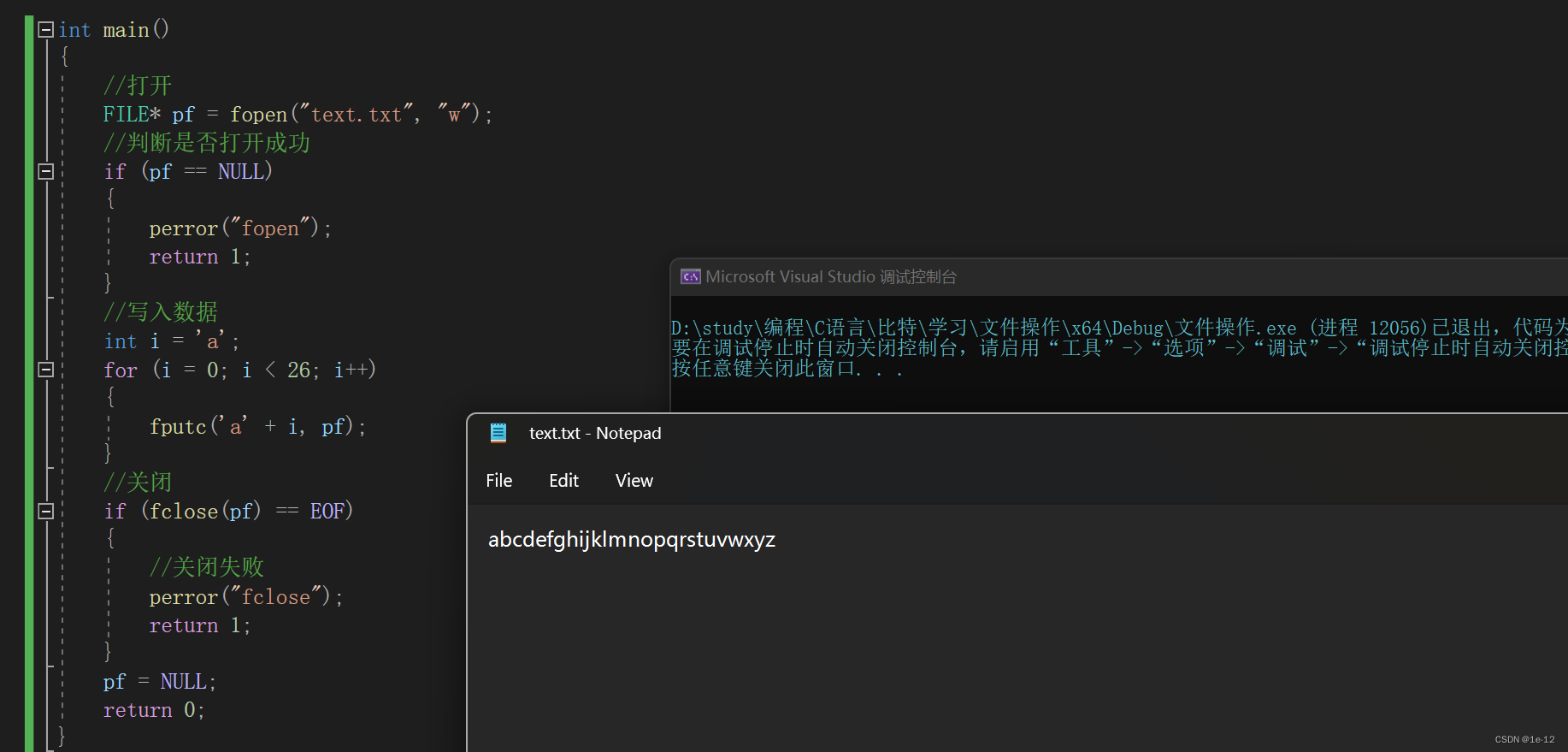Open the Notepad View menu
Image resolution: width=1568 pixels, height=752 pixels.
[x=634, y=481]
